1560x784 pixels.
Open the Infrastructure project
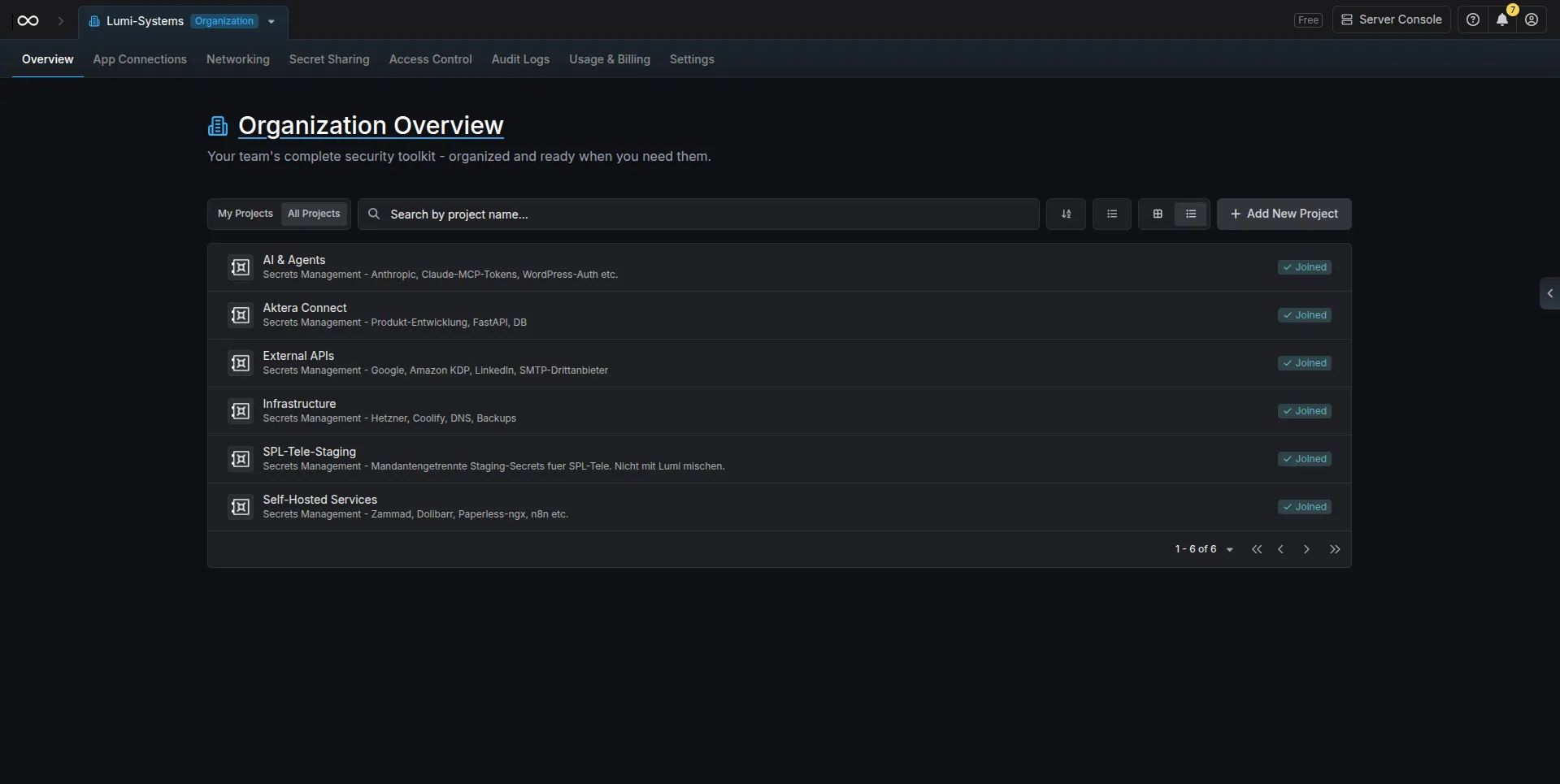coord(779,411)
